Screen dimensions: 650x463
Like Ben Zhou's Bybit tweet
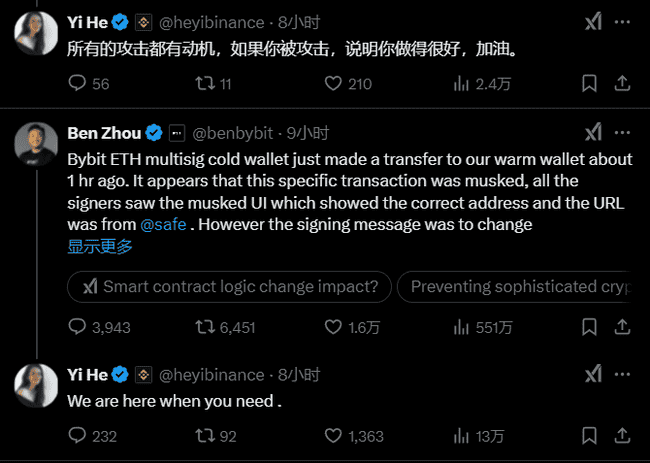335,326
